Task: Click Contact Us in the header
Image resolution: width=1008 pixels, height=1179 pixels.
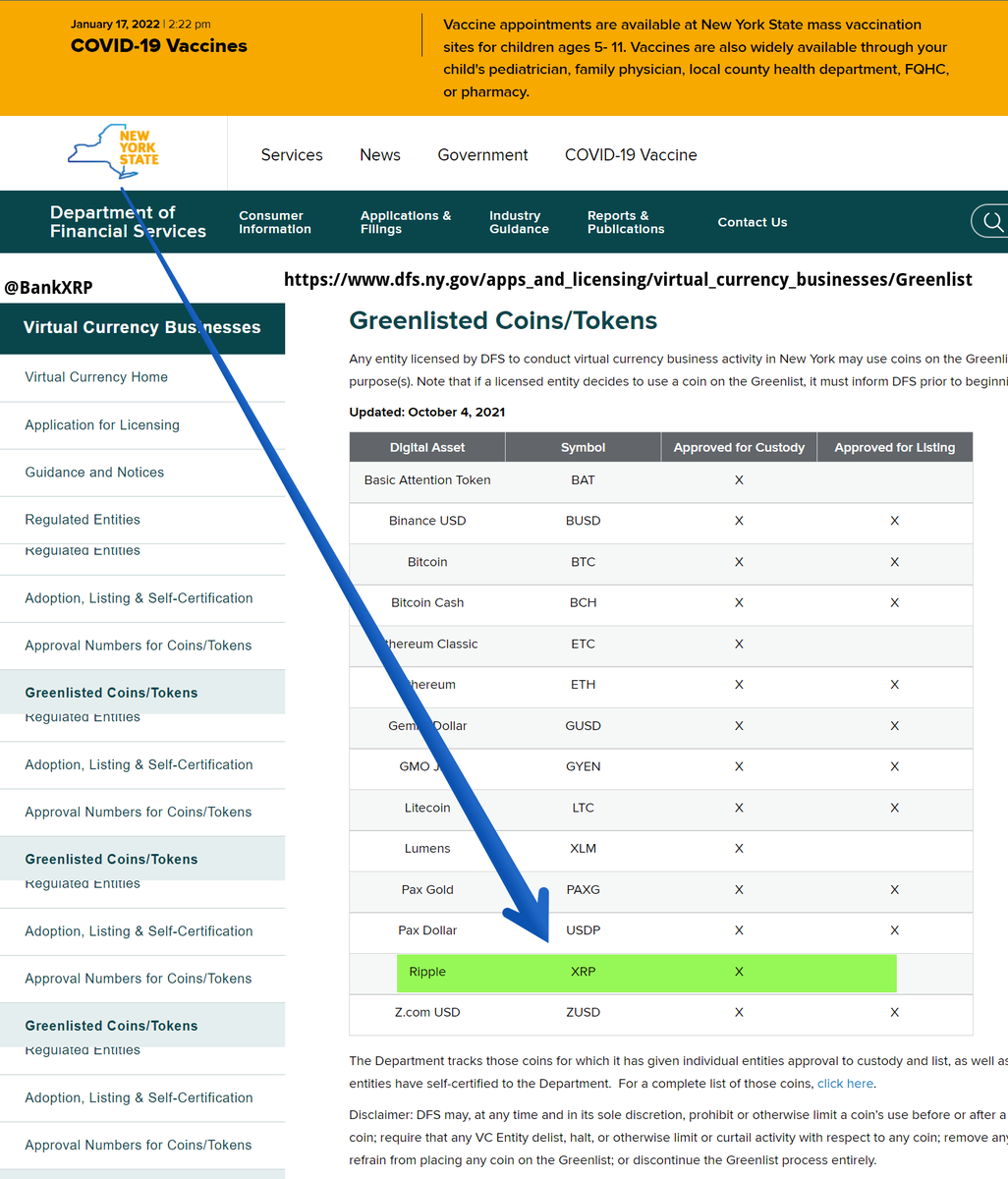Action: pyautogui.click(x=752, y=222)
